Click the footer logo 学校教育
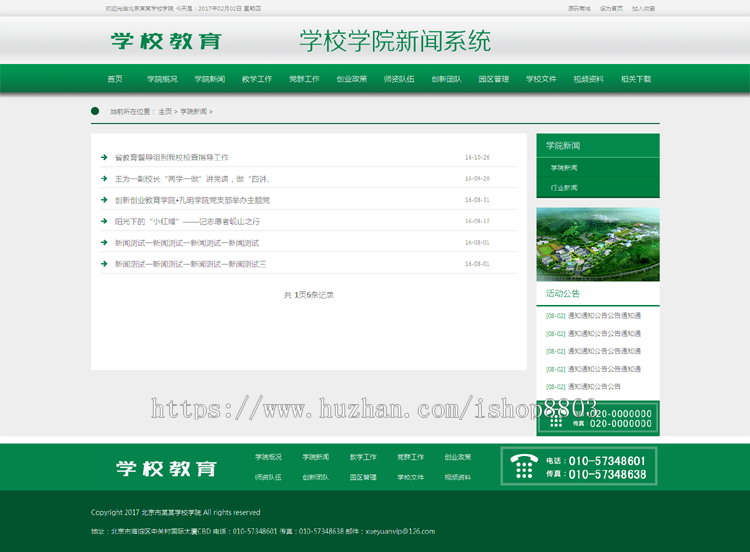The image size is (750, 552). click(x=166, y=468)
